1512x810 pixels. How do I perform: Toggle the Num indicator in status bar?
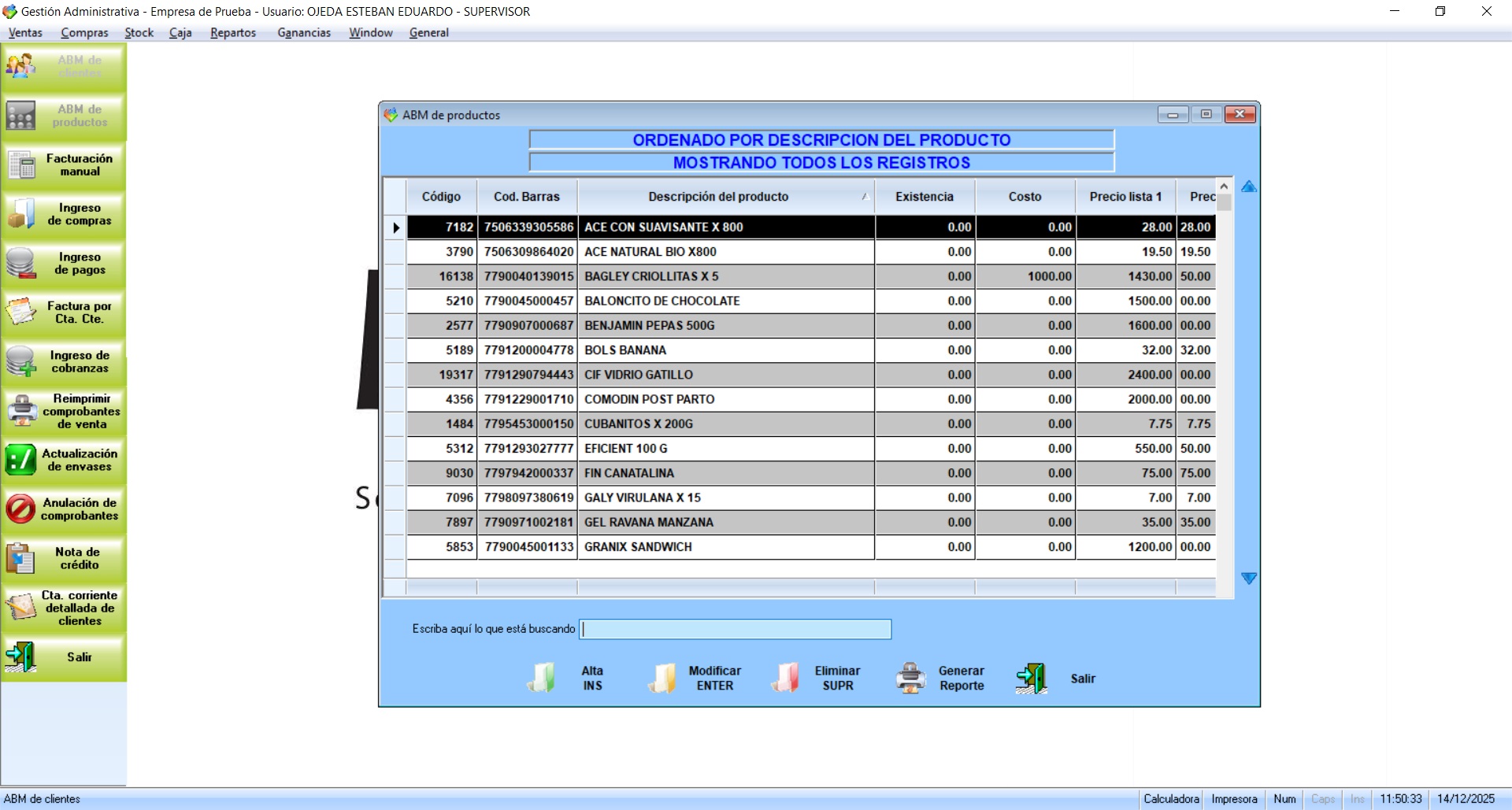[1284, 798]
